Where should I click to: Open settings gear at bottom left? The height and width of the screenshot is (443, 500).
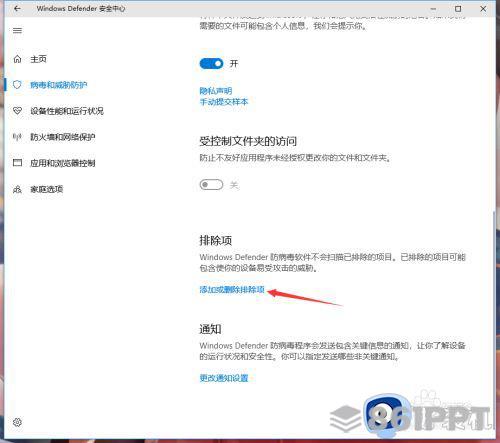17,422
